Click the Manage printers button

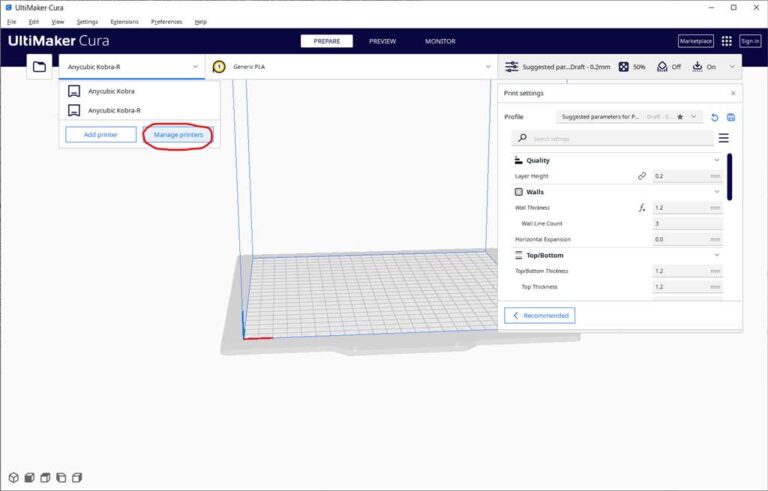[x=178, y=135]
